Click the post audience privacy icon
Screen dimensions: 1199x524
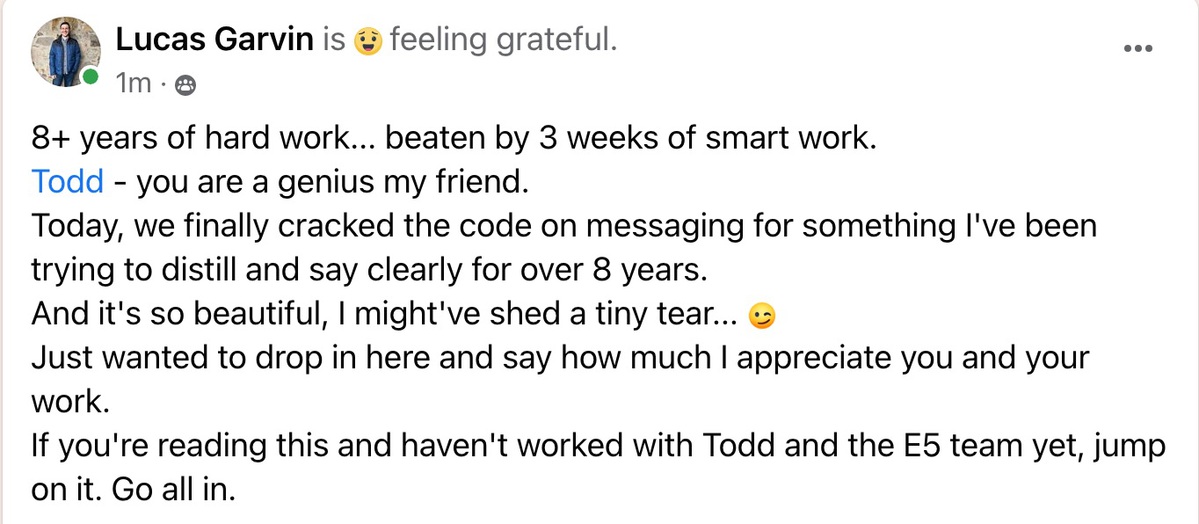click(x=184, y=85)
